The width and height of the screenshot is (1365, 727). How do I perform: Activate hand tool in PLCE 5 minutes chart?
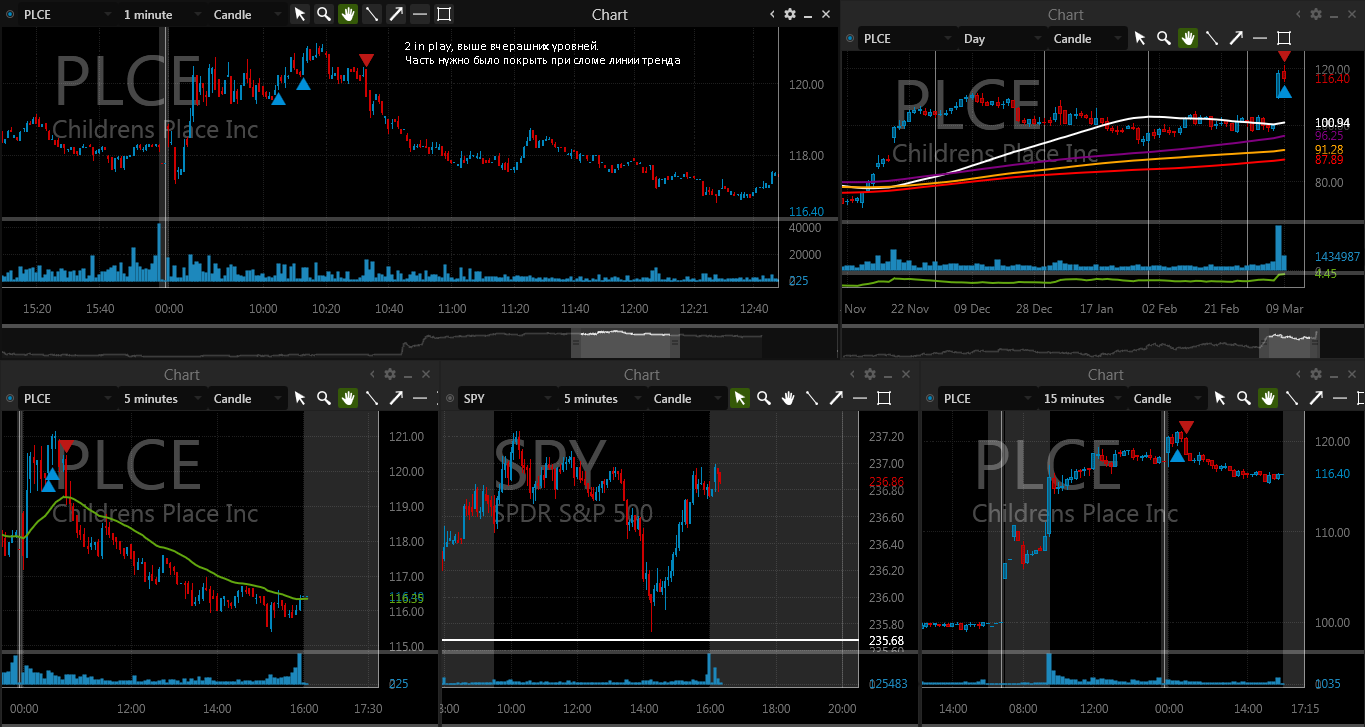coord(348,398)
